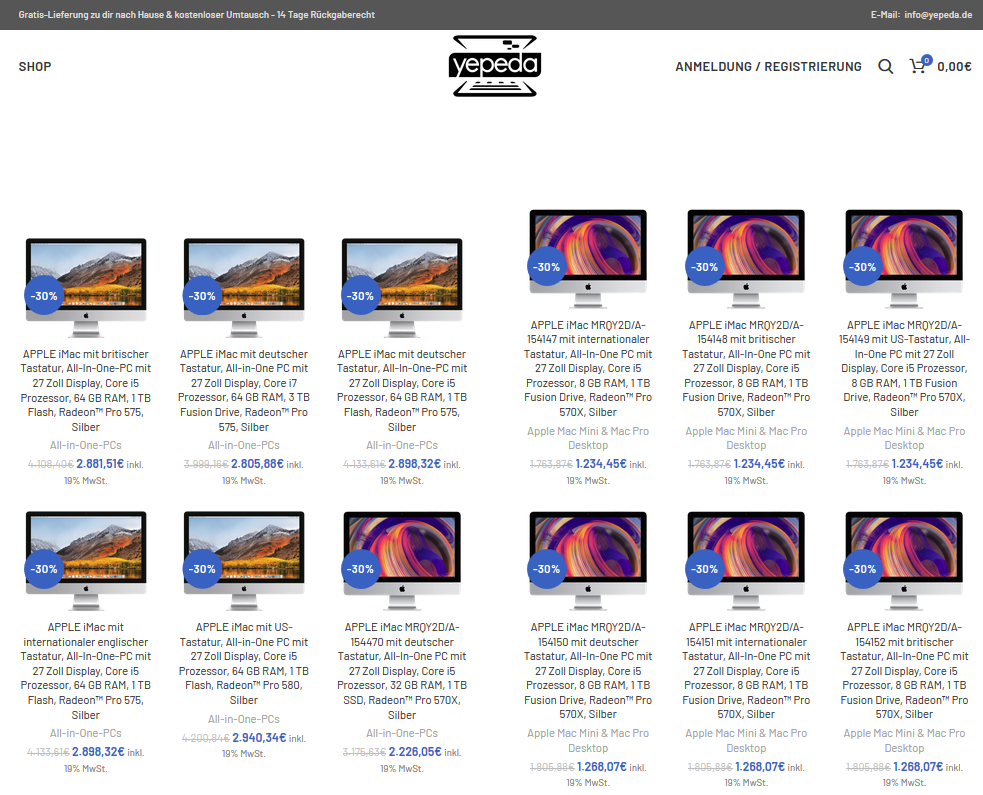Open title of deutscher Tastatur Core i5 64 GB iMac
983x795 pixels.
(x=402, y=391)
